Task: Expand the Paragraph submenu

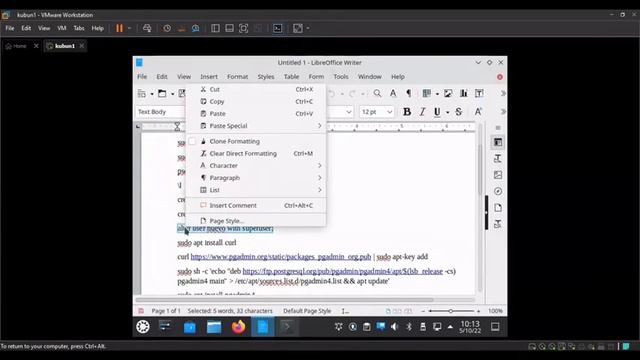Action: tap(256, 178)
